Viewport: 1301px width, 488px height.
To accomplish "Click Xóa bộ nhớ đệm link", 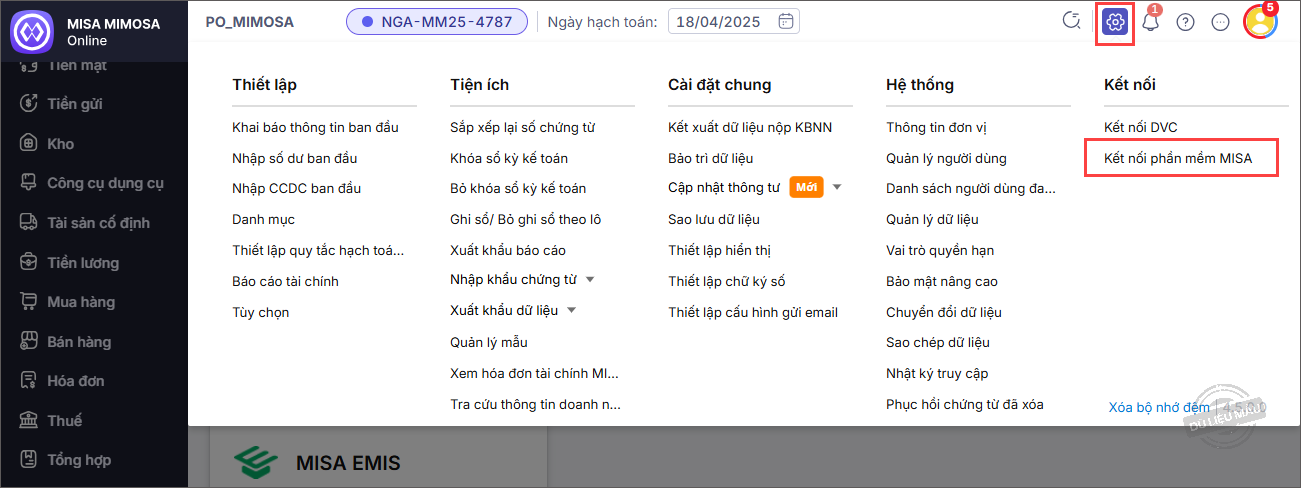I will point(1159,407).
